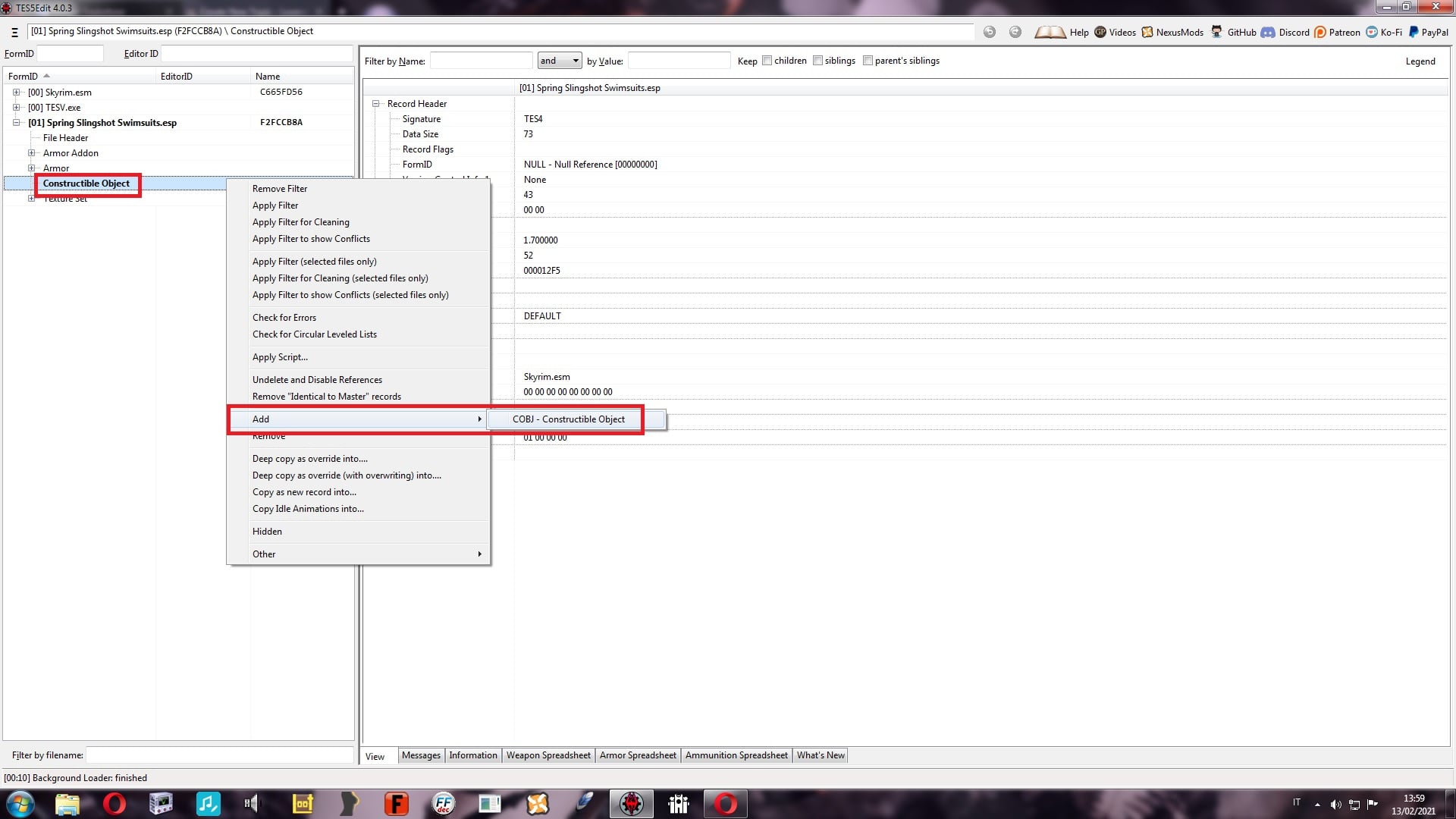Open the What's New tab
This screenshot has width=1456, height=819.
pyautogui.click(x=821, y=755)
